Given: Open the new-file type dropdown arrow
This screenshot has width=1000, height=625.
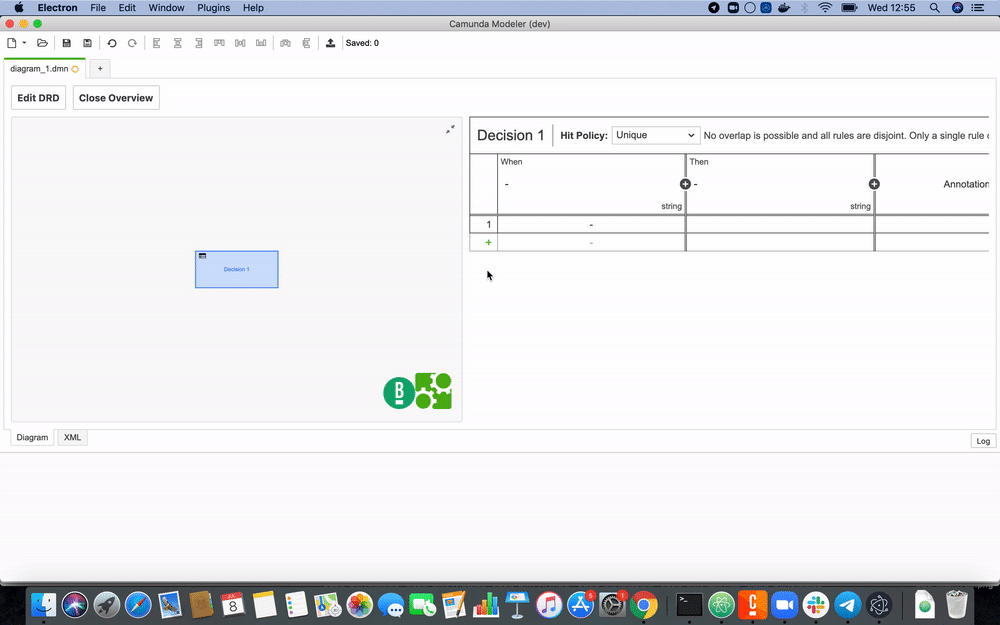Looking at the screenshot, I should click(24, 43).
